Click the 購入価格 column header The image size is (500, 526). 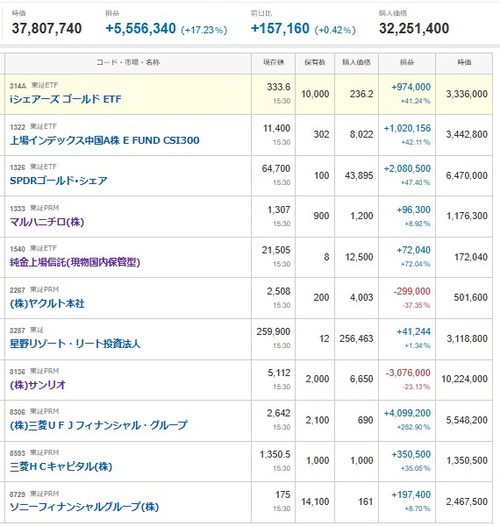(356, 62)
